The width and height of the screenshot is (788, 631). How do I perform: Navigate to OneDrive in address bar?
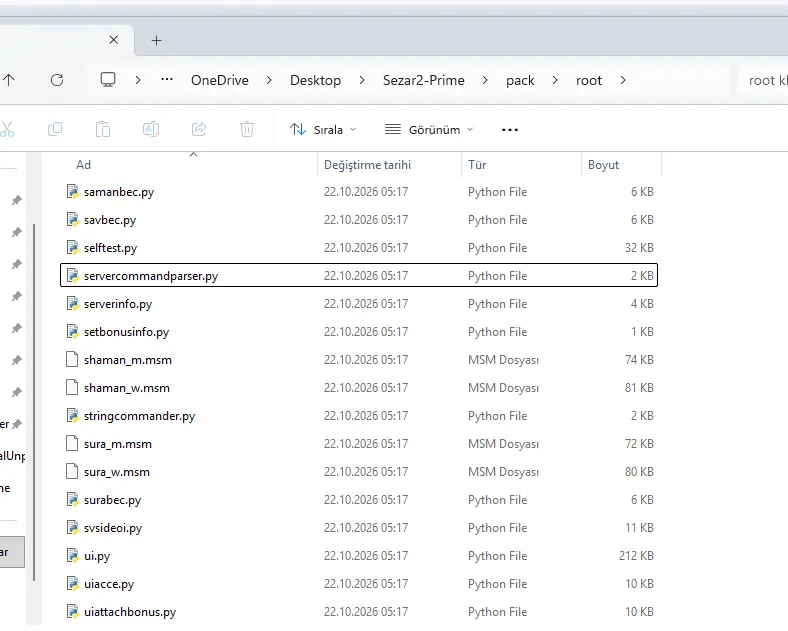coord(220,80)
